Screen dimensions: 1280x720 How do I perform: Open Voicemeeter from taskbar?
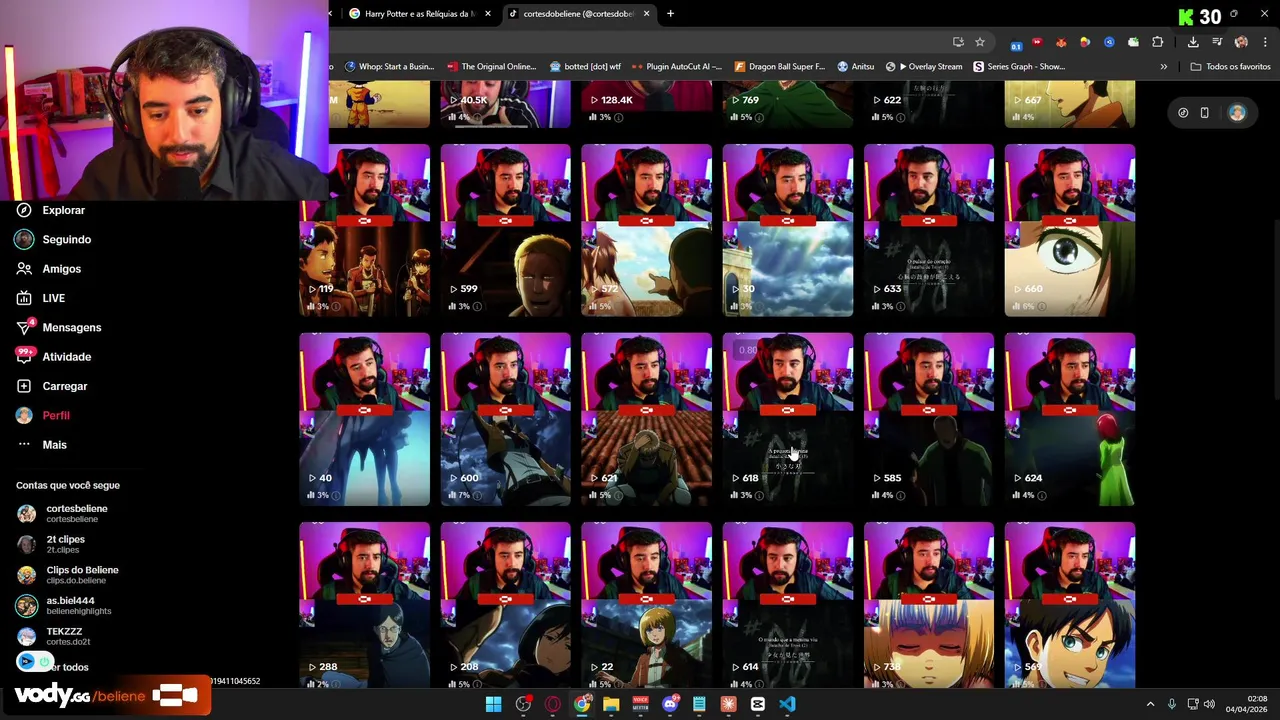[x=641, y=704]
